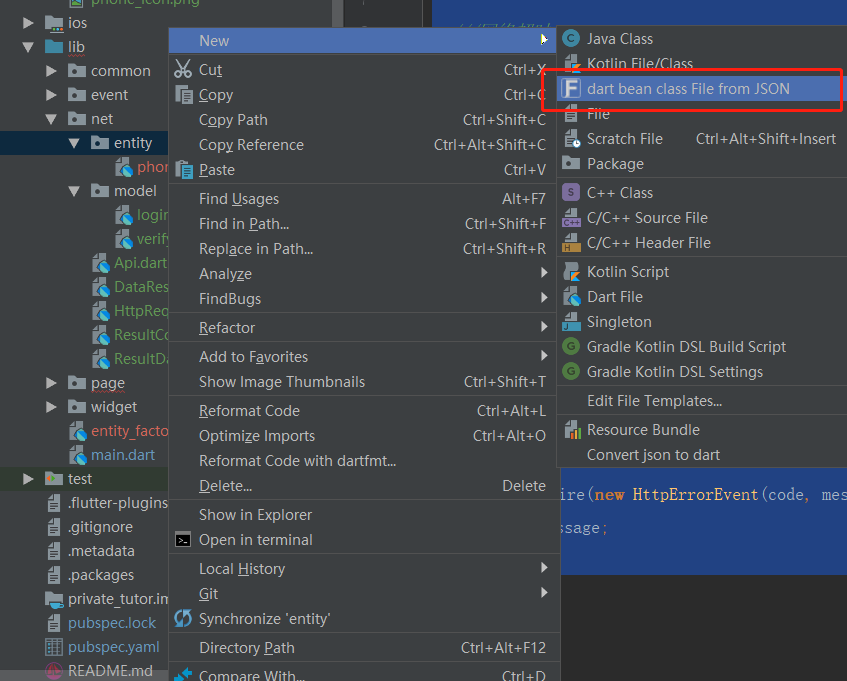This screenshot has height=681, width=847.
Task: Choose Show in Explorer menu item
Action: (362, 515)
